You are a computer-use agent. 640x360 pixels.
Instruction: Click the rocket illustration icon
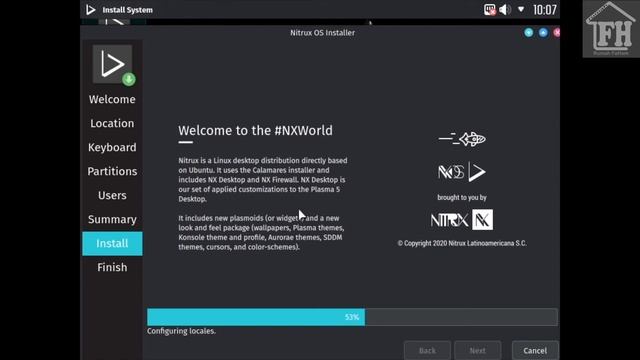click(x=462, y=139)
